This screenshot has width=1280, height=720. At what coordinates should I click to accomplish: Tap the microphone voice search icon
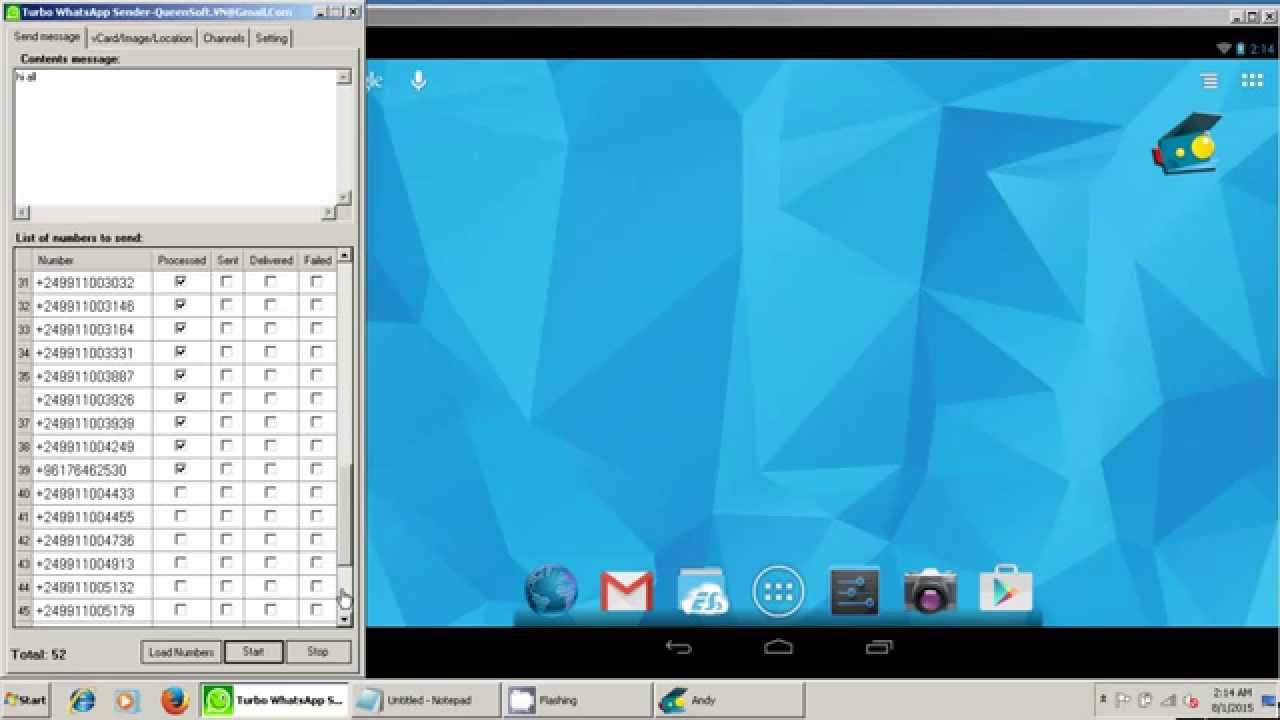tap(418, 80)
